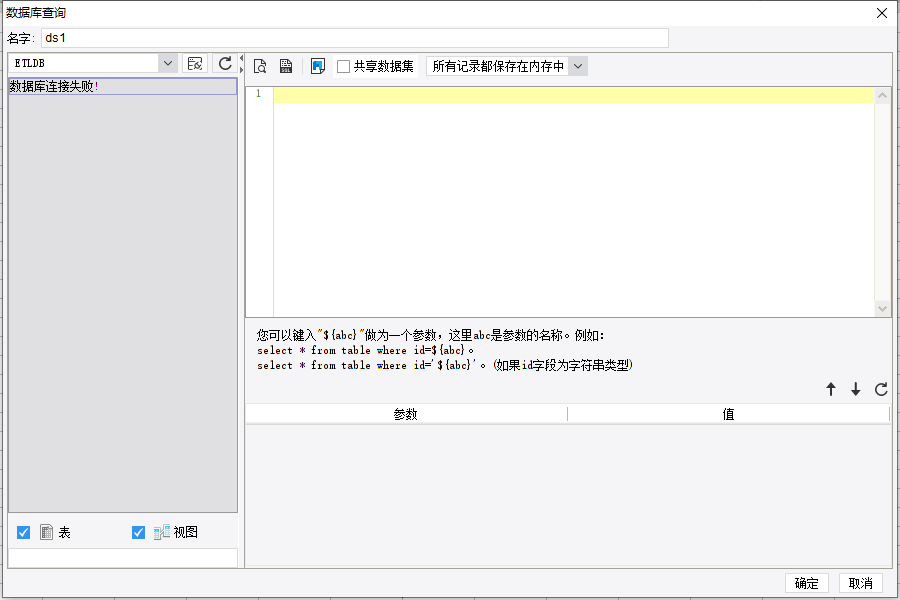Move parameter up with up arrow
This screenshot has height=600, width=900.
pos(831,389)
